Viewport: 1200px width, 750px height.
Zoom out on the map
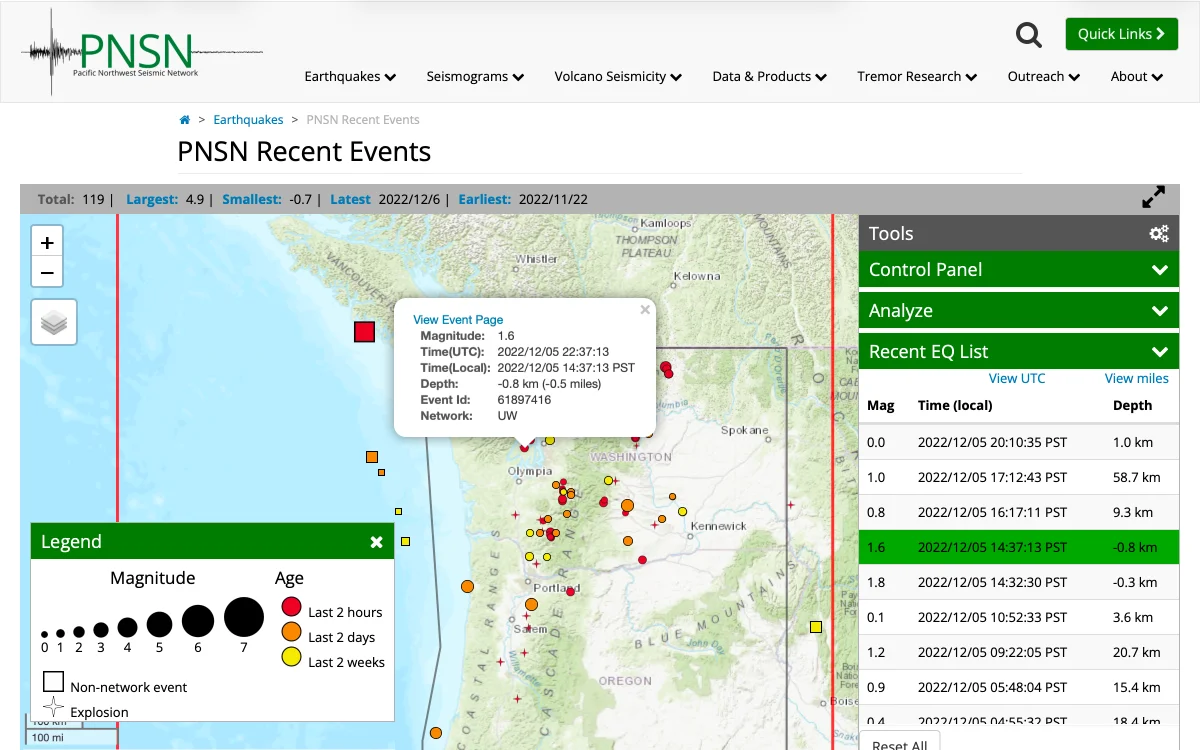pyautogui.click(x=47, y=272)
